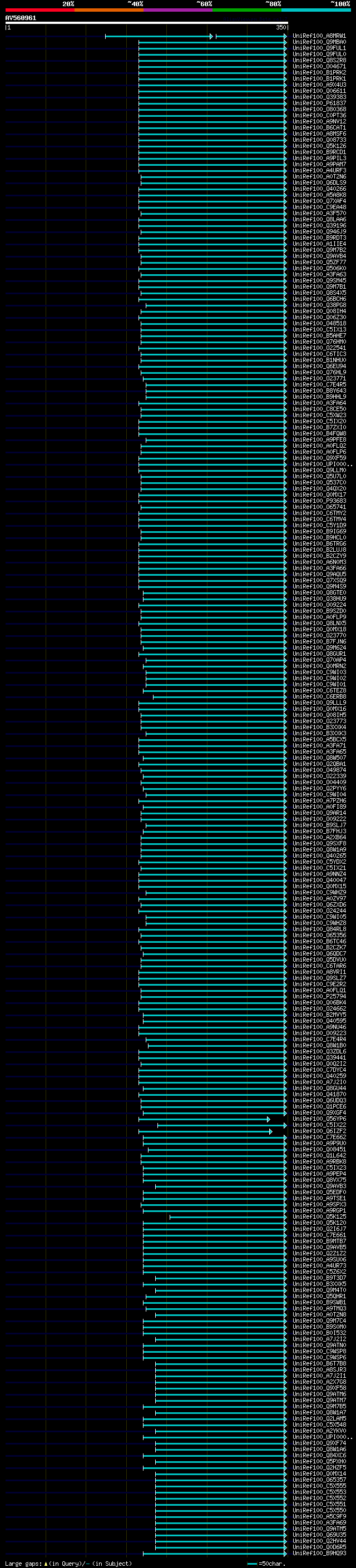Viewport: 356px width, 1568px height.
Task: Click the UniRef100_Q84XC6 label
Action: click(x=319, y=1456)
